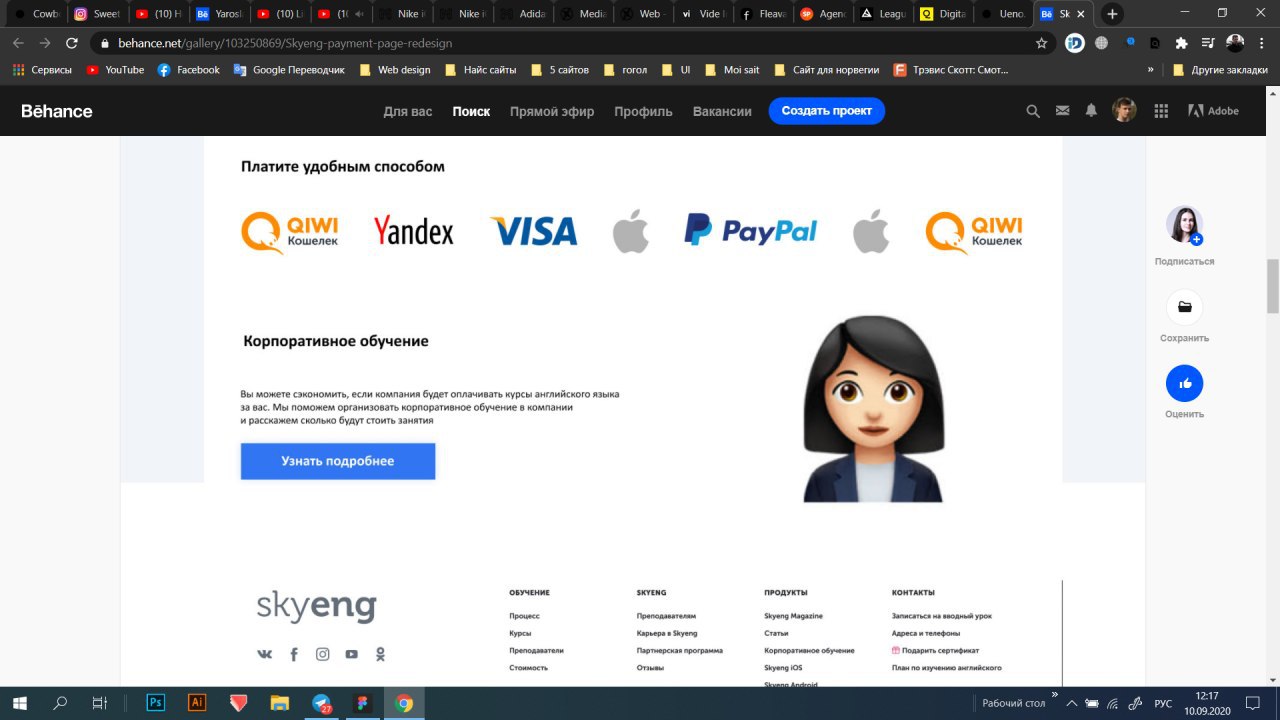Screen dimensions: 1280x720
Task: Open the Подарить сертификат link
Action: (935, 650)
